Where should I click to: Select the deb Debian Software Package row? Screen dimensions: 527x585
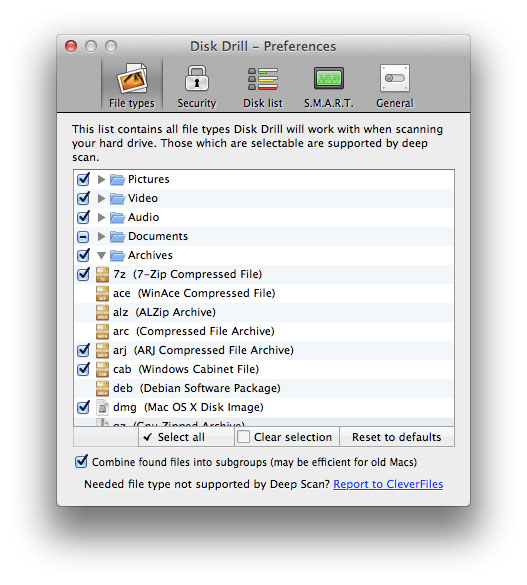(264, 388)
